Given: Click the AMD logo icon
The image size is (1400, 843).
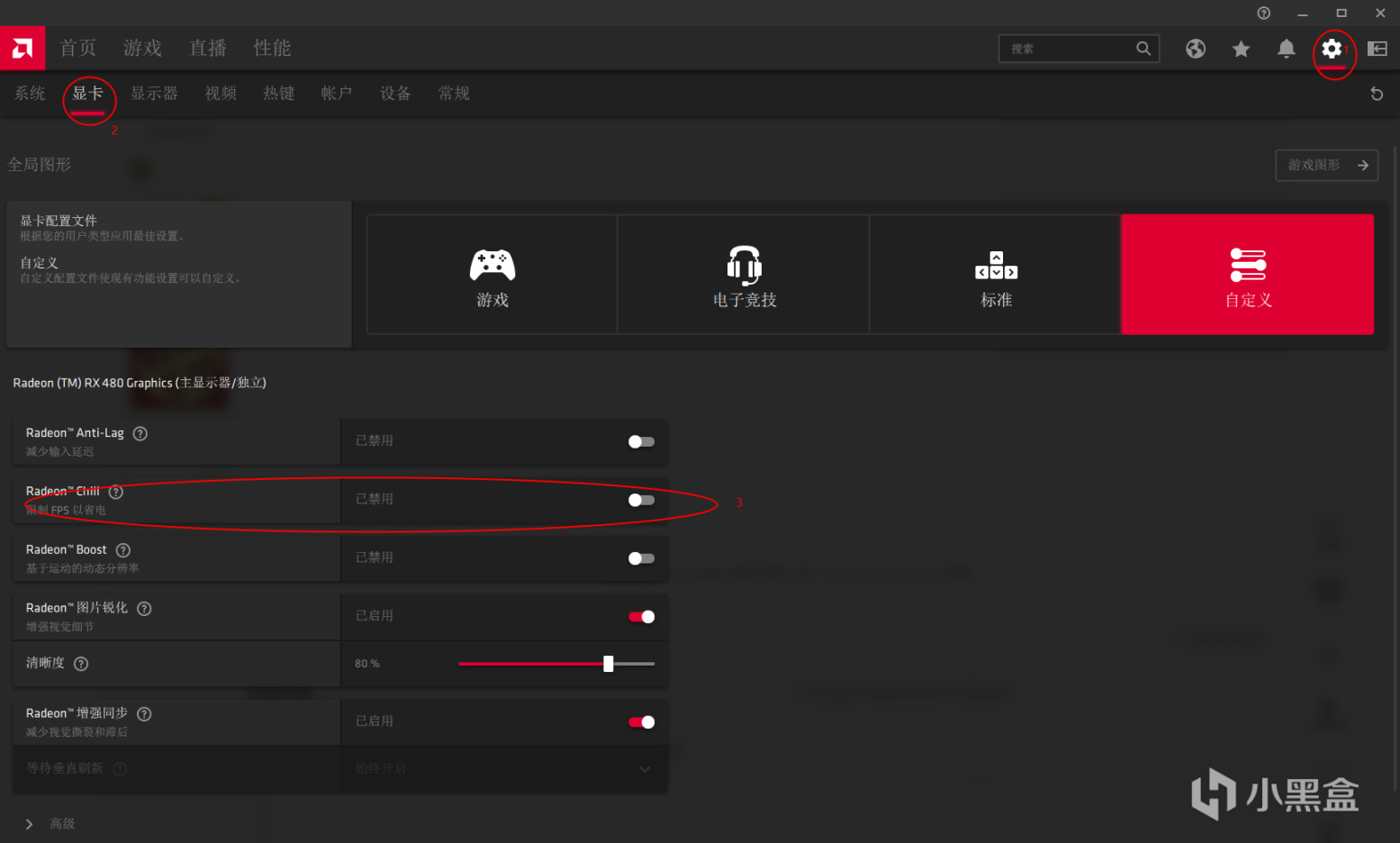Looking at the screenshot, I should click(23, 48).
